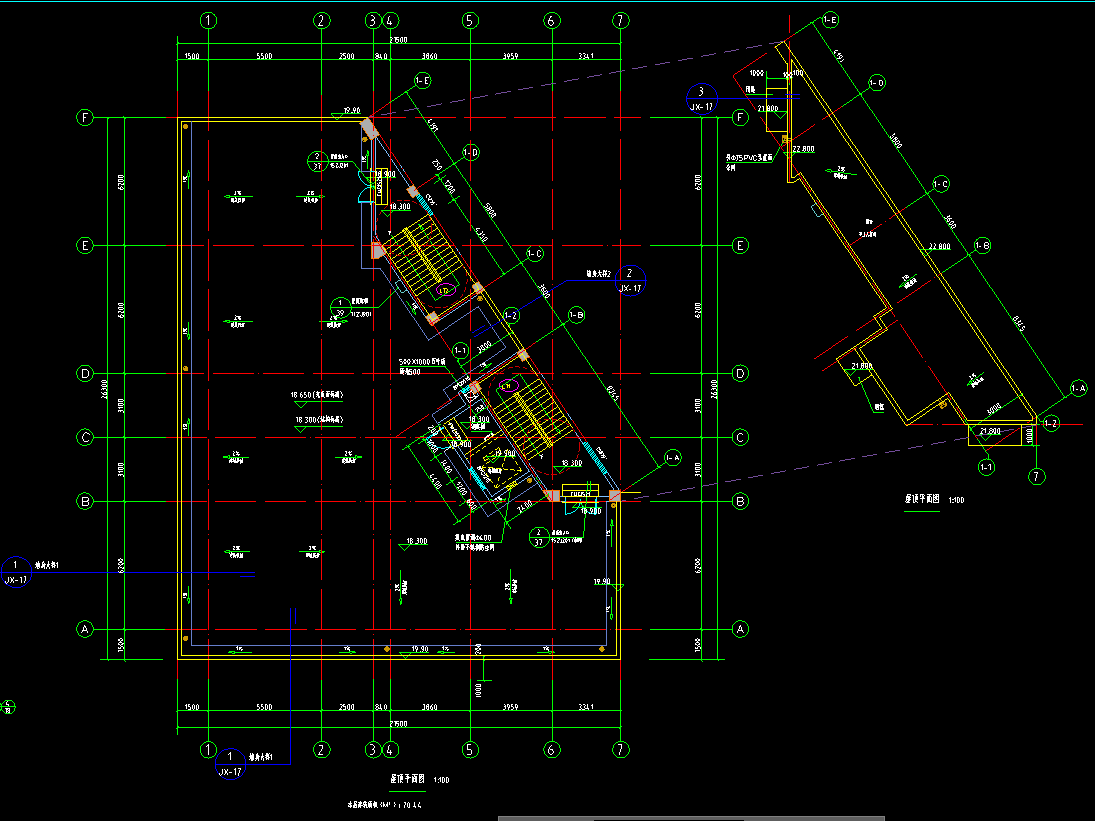1095x821 pixels.
Task: Click the 22.800 elevation mark near axis 1-B
Action: pos(938,246)
